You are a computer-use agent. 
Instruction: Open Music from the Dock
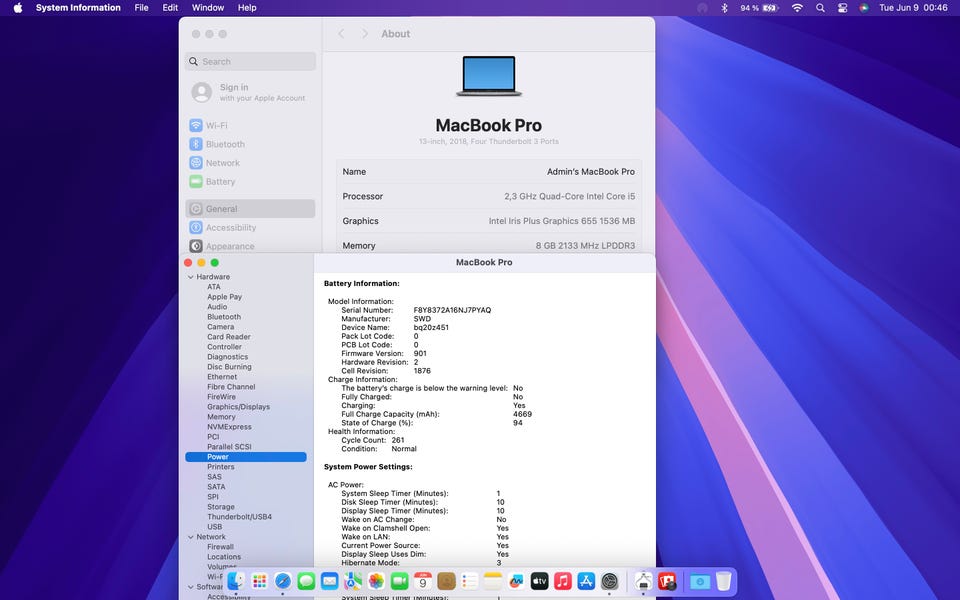pos(563,581)
